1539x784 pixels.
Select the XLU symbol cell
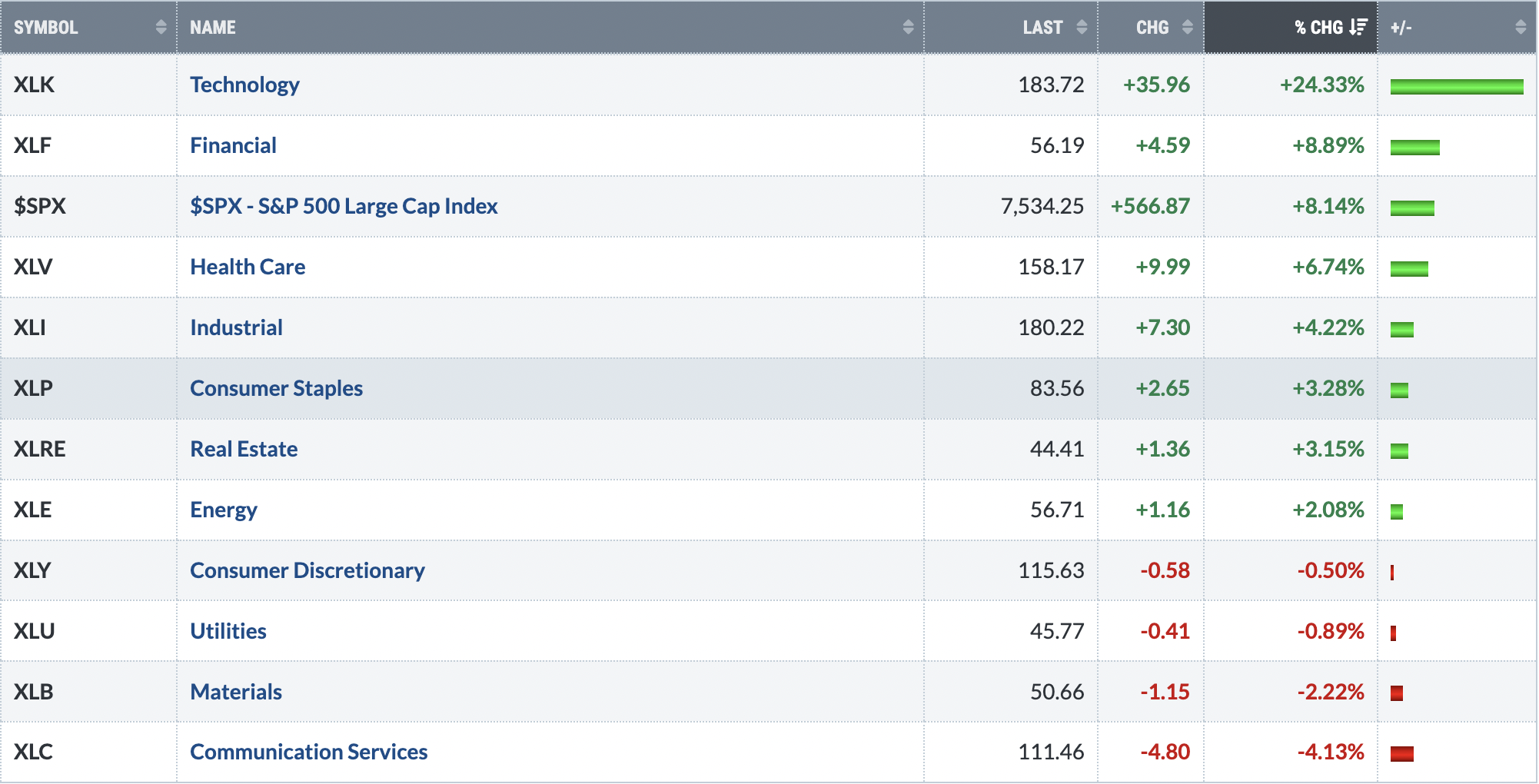(x=88, y=631)
